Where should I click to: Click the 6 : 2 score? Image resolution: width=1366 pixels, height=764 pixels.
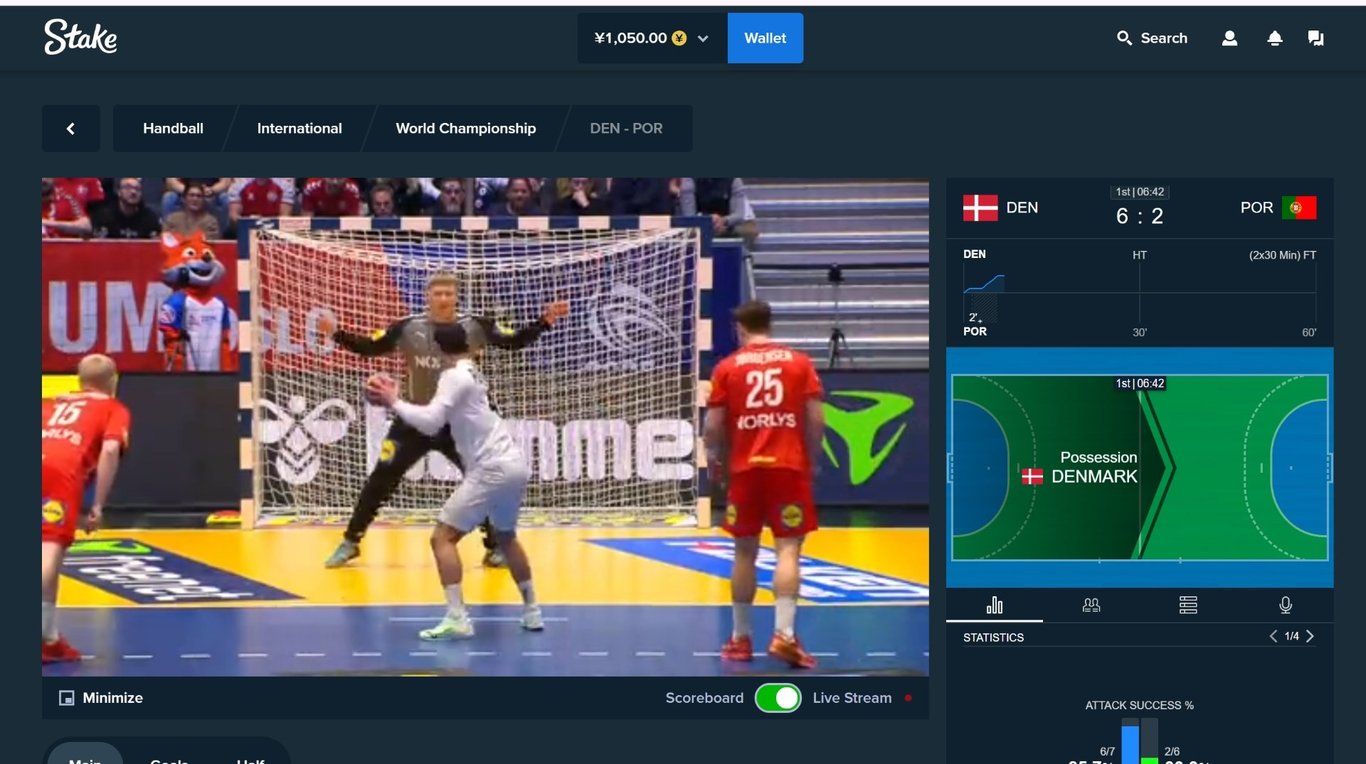1140,216
